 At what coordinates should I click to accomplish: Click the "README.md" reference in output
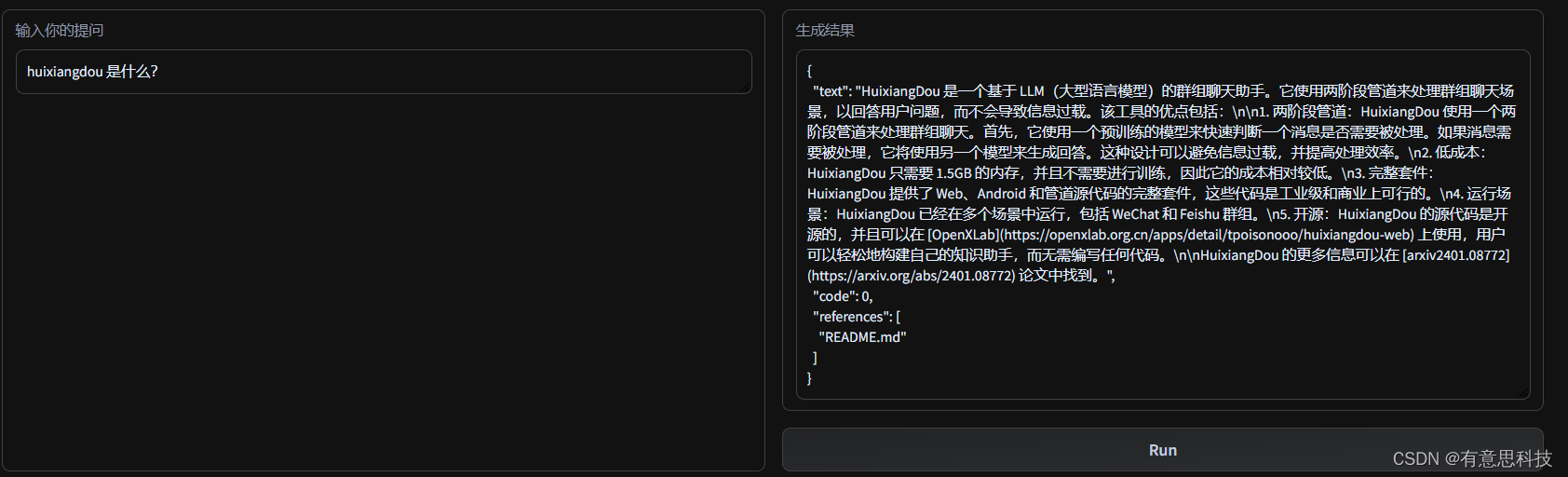tap(862, 337)
